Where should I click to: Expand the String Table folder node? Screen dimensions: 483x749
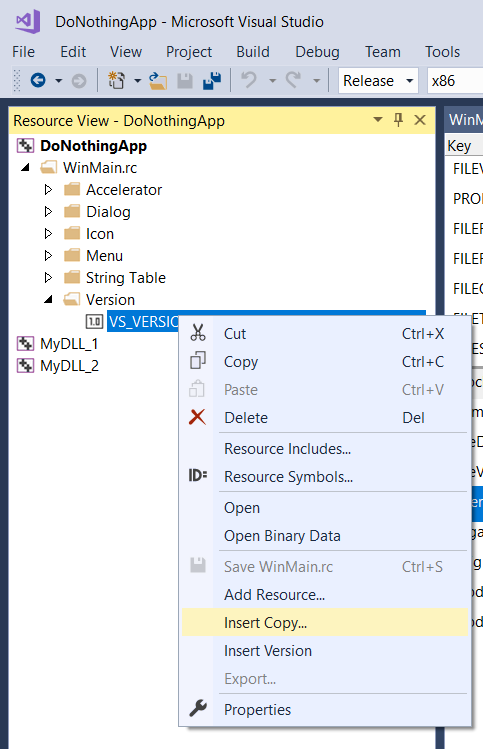pos(48,277)
